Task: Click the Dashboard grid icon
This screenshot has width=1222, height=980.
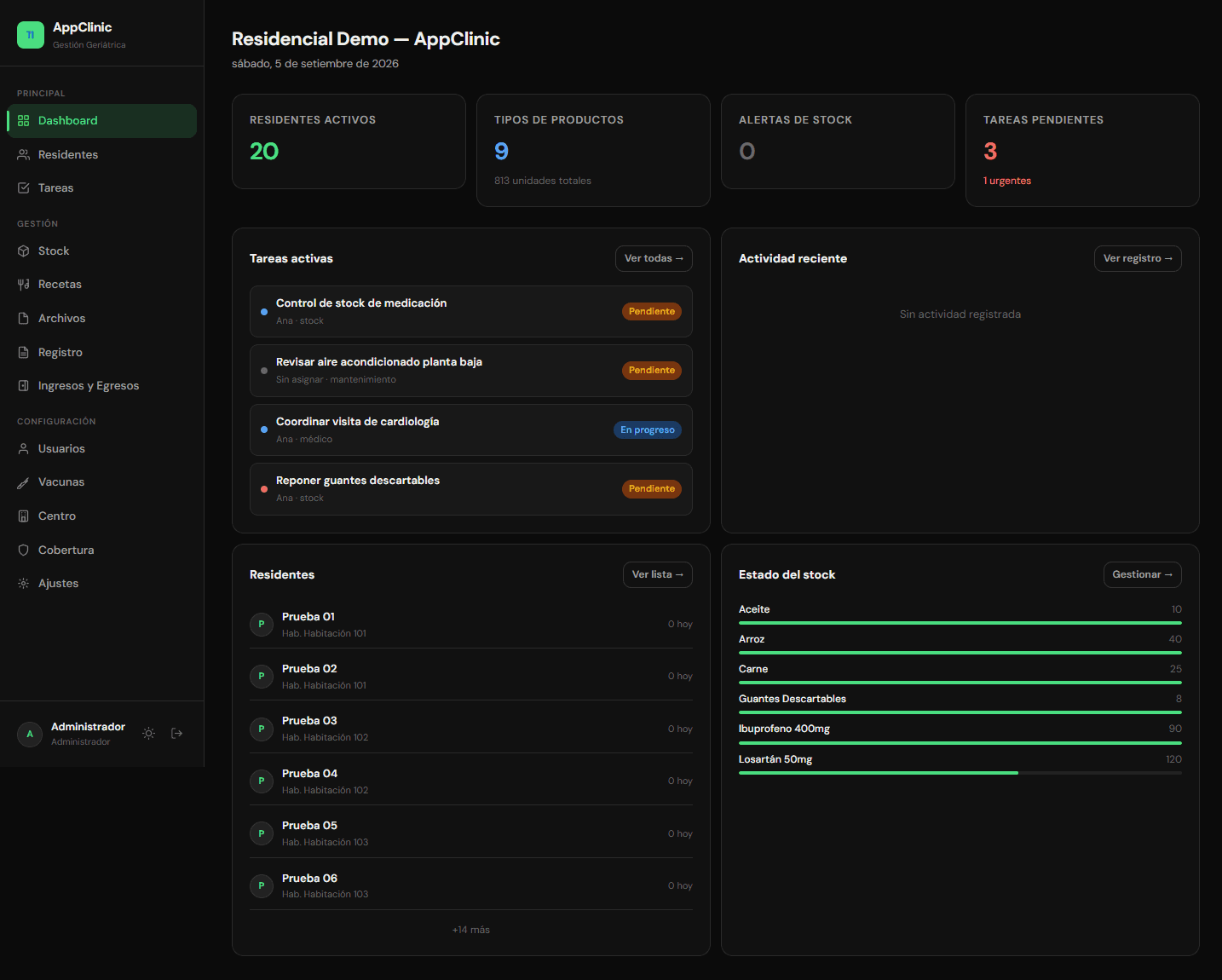Action: coord(24,121)
